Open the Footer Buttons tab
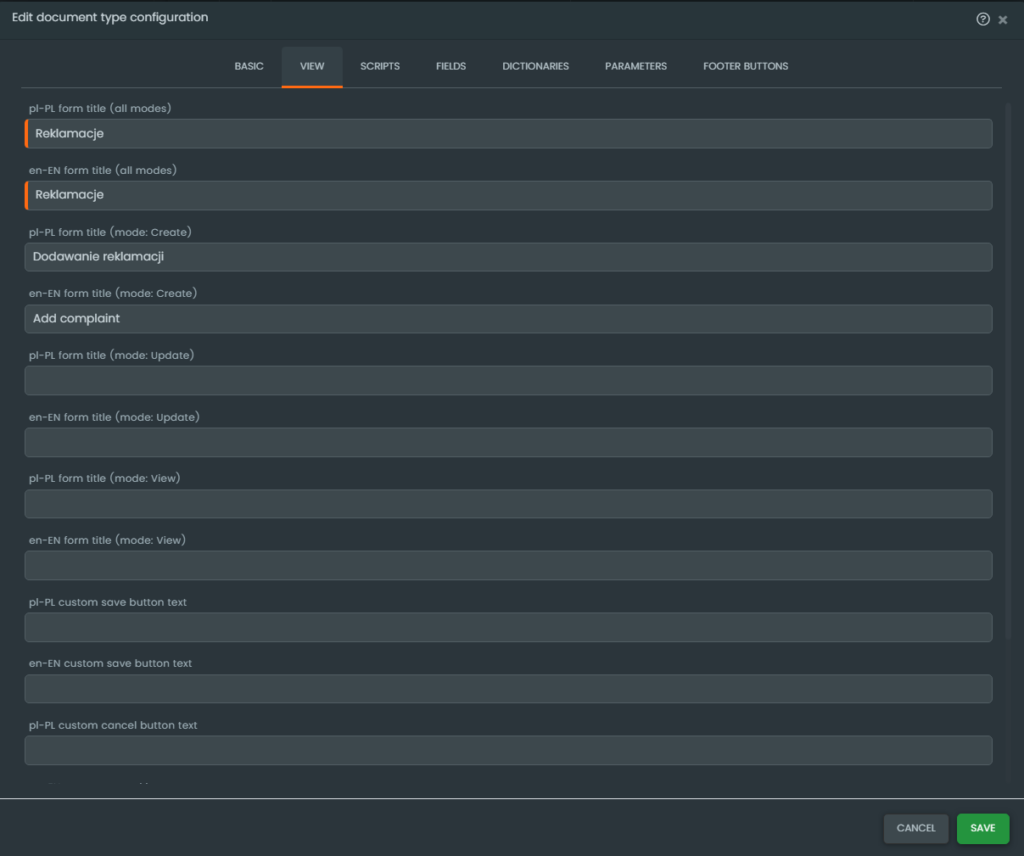Viewport: 1024px width, 856px height. coord(745,66)
